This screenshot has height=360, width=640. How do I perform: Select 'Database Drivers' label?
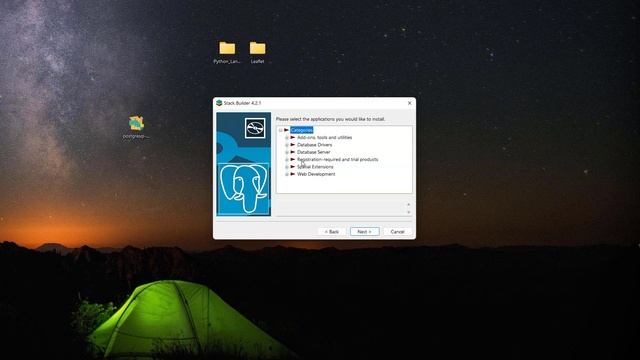(x=314, y=145)
